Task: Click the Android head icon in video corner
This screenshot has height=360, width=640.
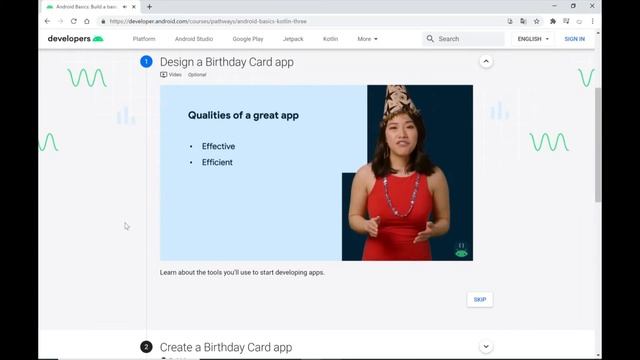Action: tap(461, 251)
